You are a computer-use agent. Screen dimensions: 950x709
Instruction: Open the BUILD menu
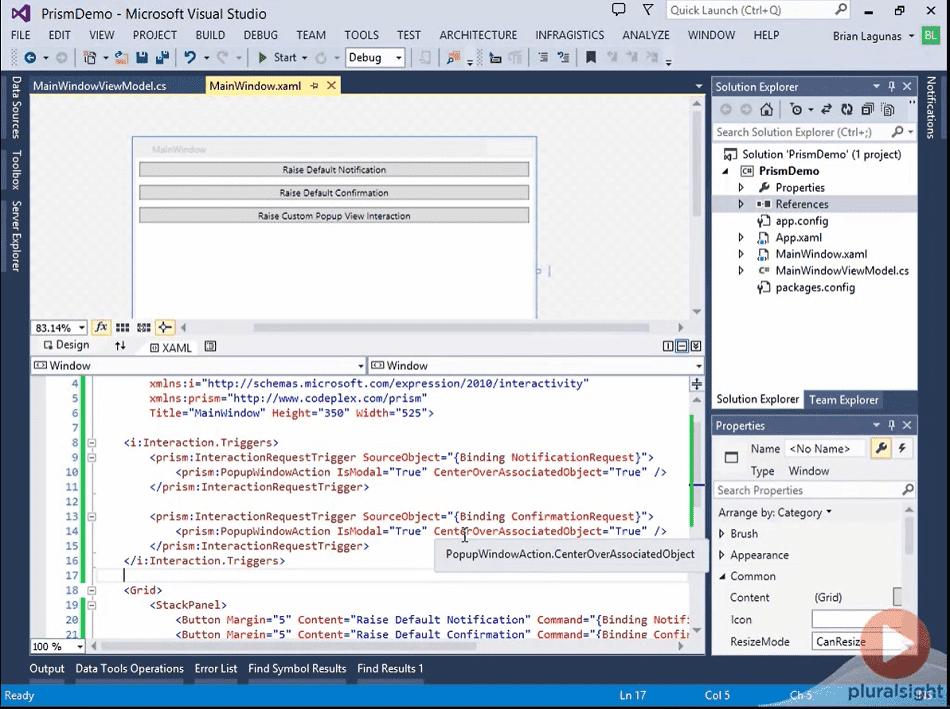(210, 35)
